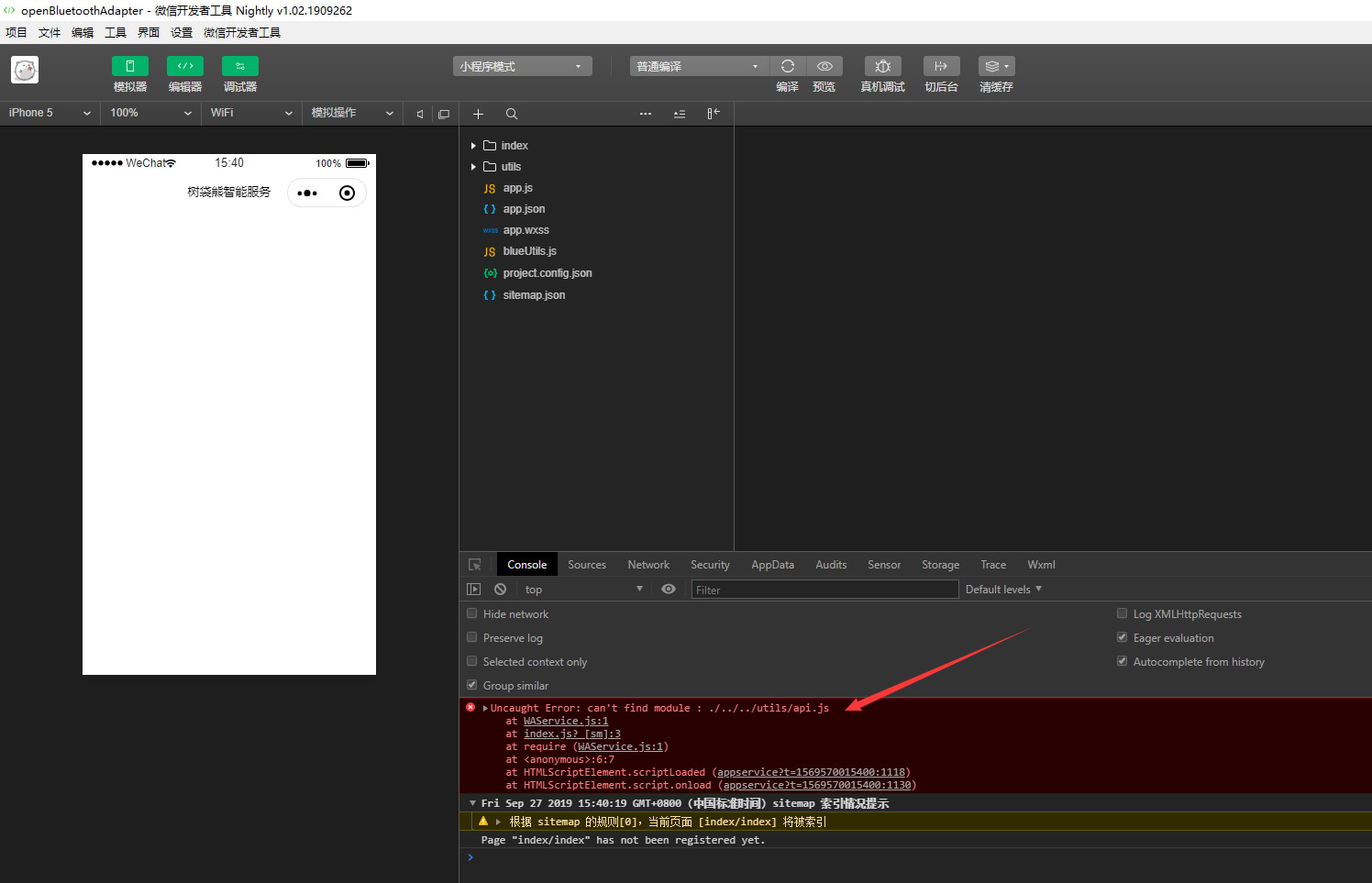Open the 工具 menu

pyautogui.click(x=116, y=32)
